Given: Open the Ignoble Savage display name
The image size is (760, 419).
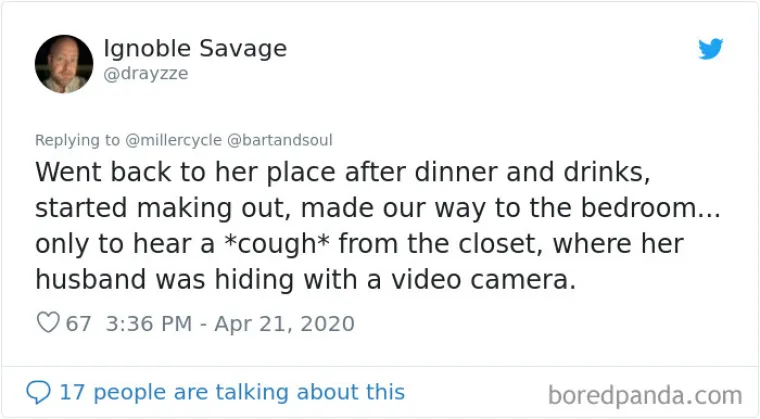Looking at the screenshot, I should 195,48.
